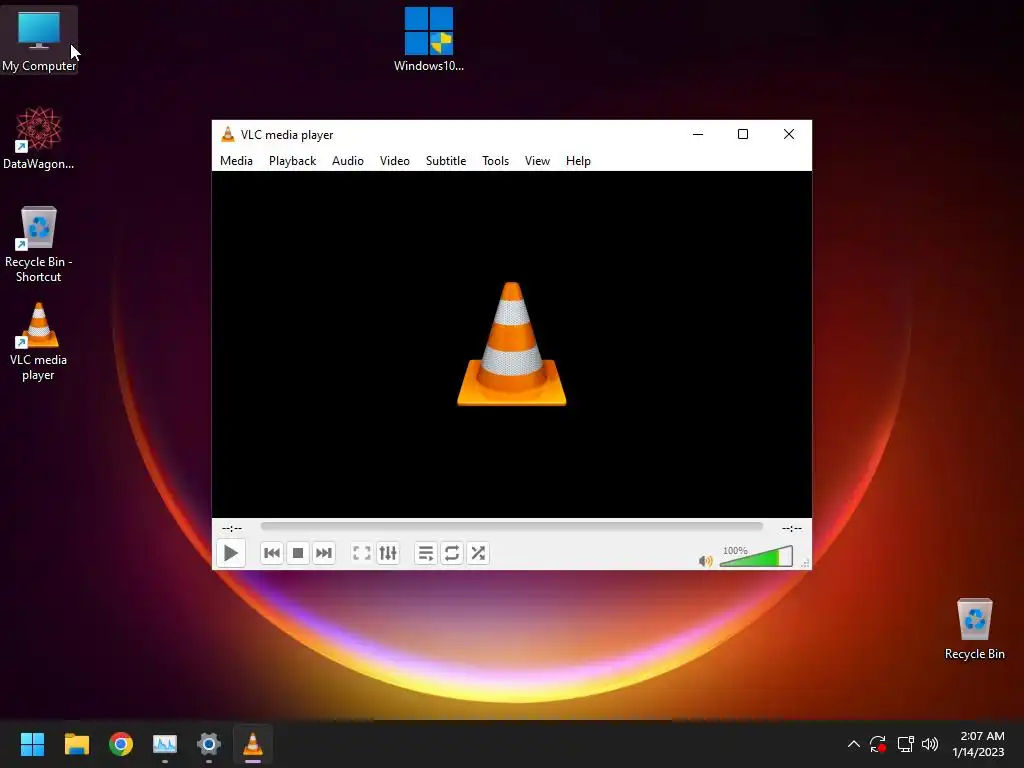Viewport: 1024px width, 768px height.
Task: Click the playback seek bar
Action: [511, 526]
